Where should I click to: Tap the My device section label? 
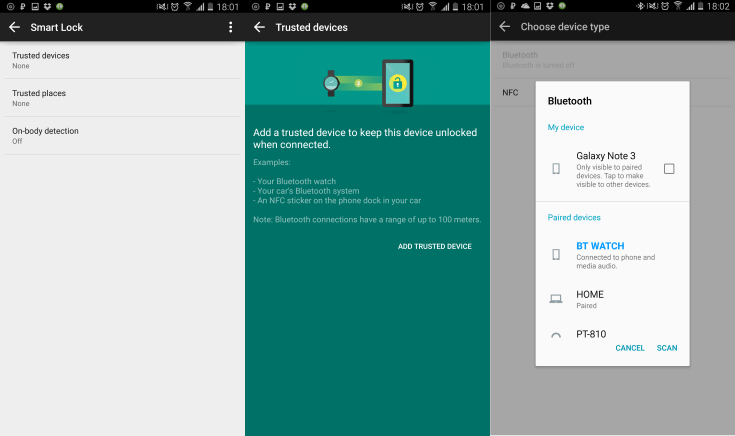(566, 128)
